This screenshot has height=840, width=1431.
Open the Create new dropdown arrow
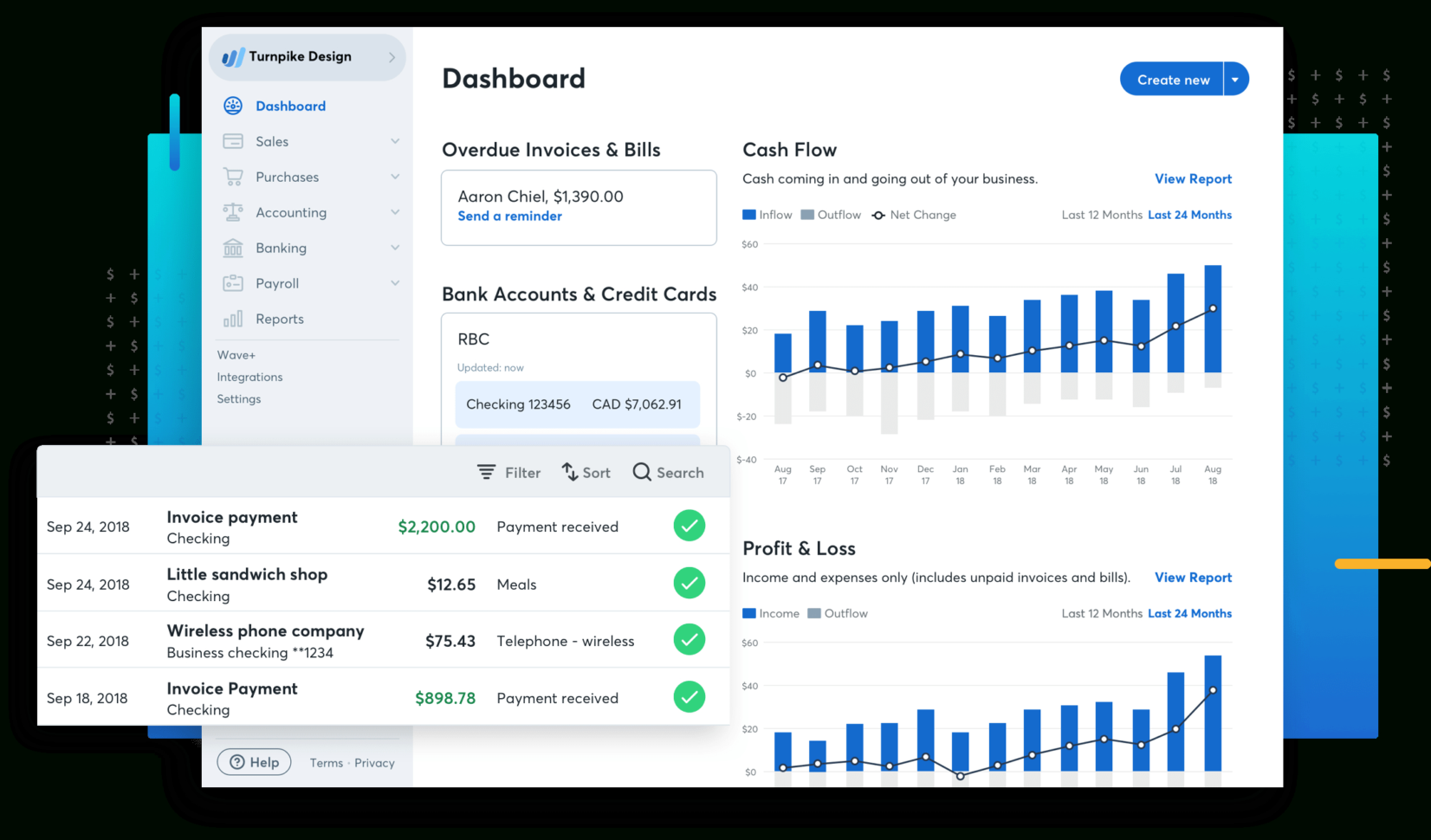point(1234,79)
